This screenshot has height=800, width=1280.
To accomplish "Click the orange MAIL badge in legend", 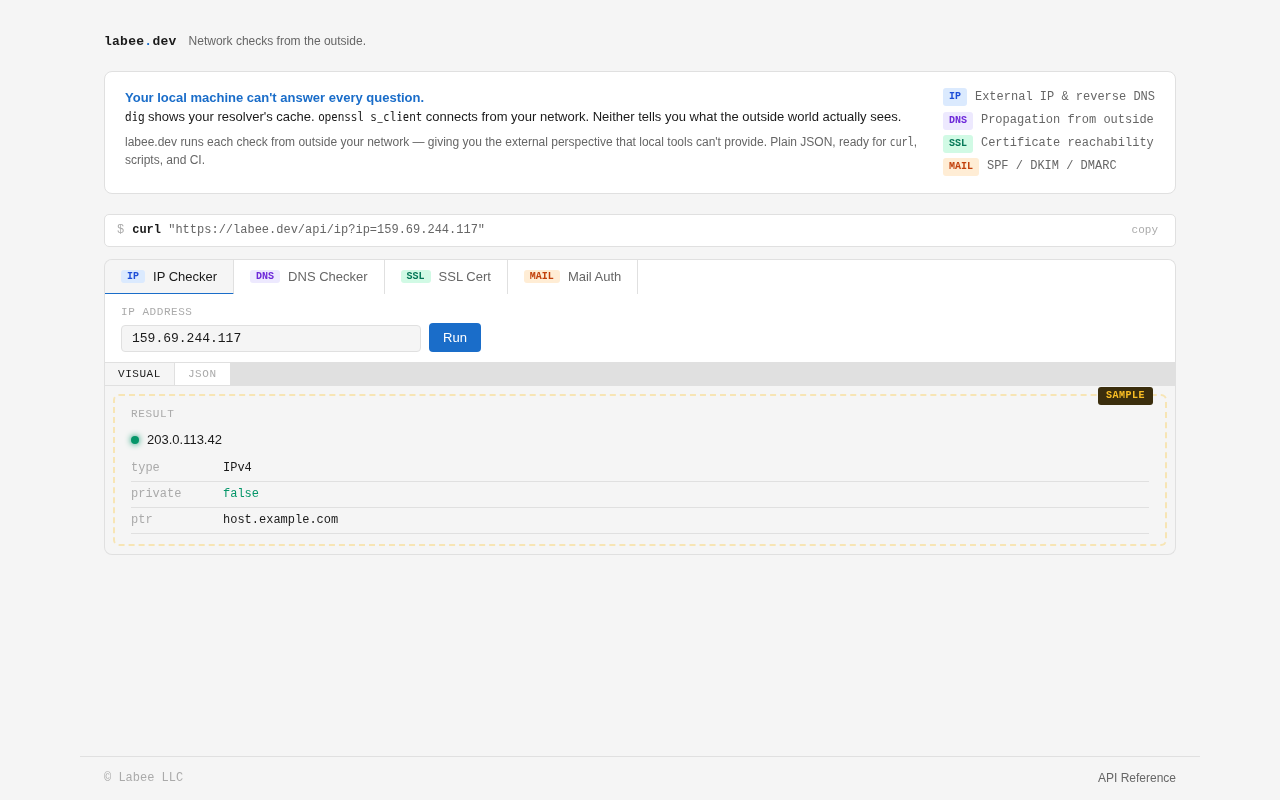I will pos(960,166).
